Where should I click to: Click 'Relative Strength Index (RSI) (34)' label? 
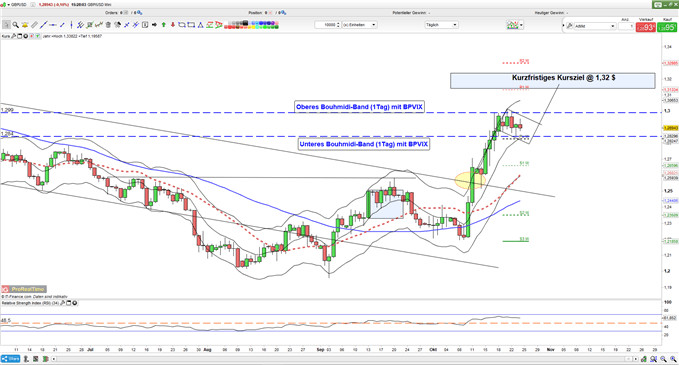pyautogui.click(x=30, y=303)
